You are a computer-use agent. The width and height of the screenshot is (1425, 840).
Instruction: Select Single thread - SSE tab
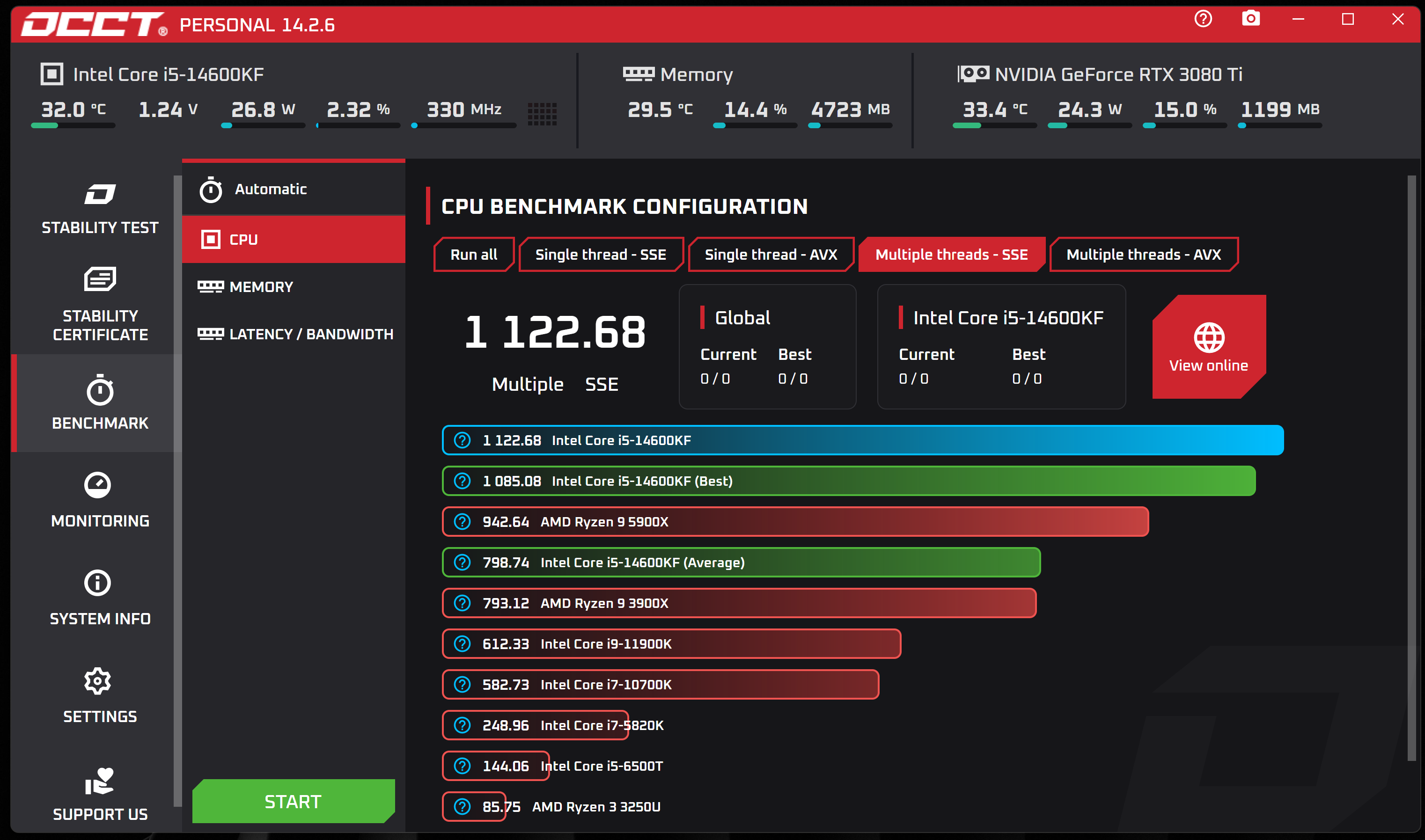(x=600, y=255)
